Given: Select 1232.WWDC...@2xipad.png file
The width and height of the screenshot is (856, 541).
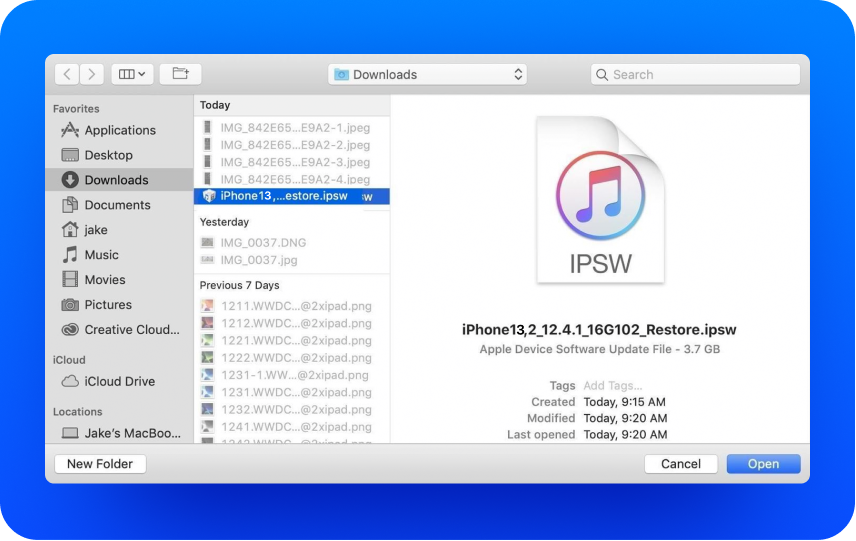Looking at the screenshot, I should coord(292,409).
